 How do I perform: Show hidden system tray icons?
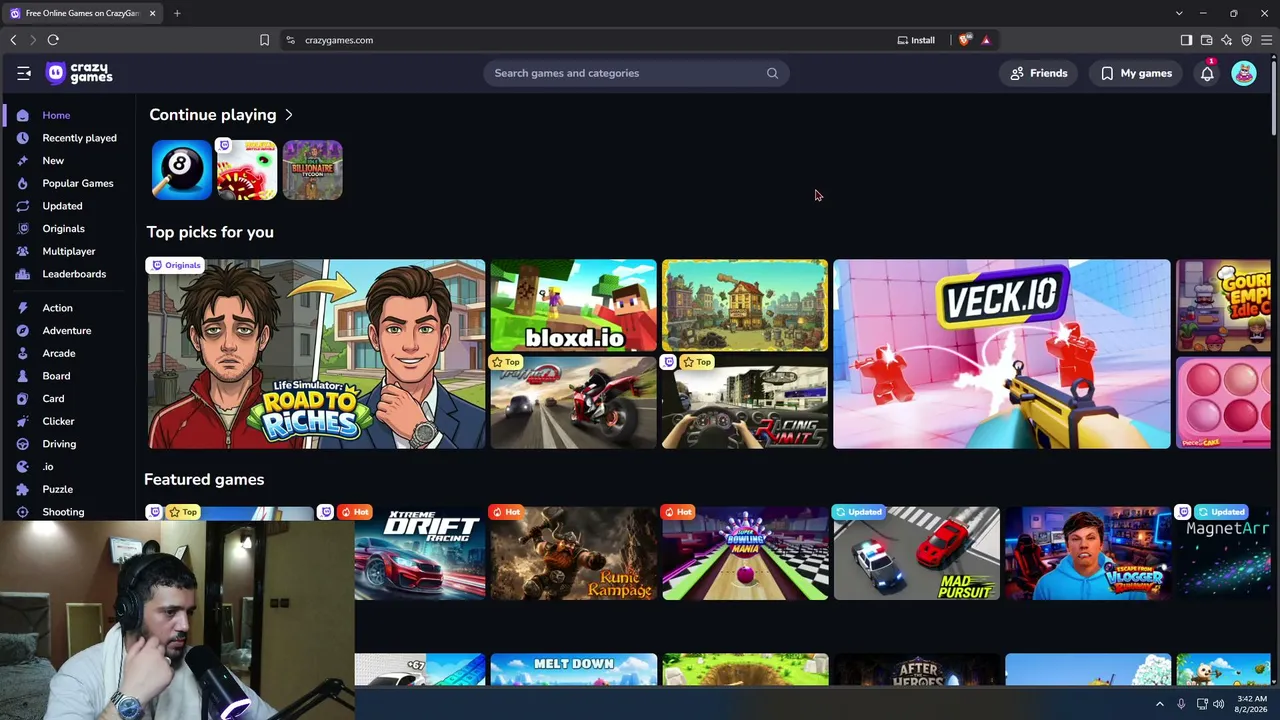[x=1160, y=704]
